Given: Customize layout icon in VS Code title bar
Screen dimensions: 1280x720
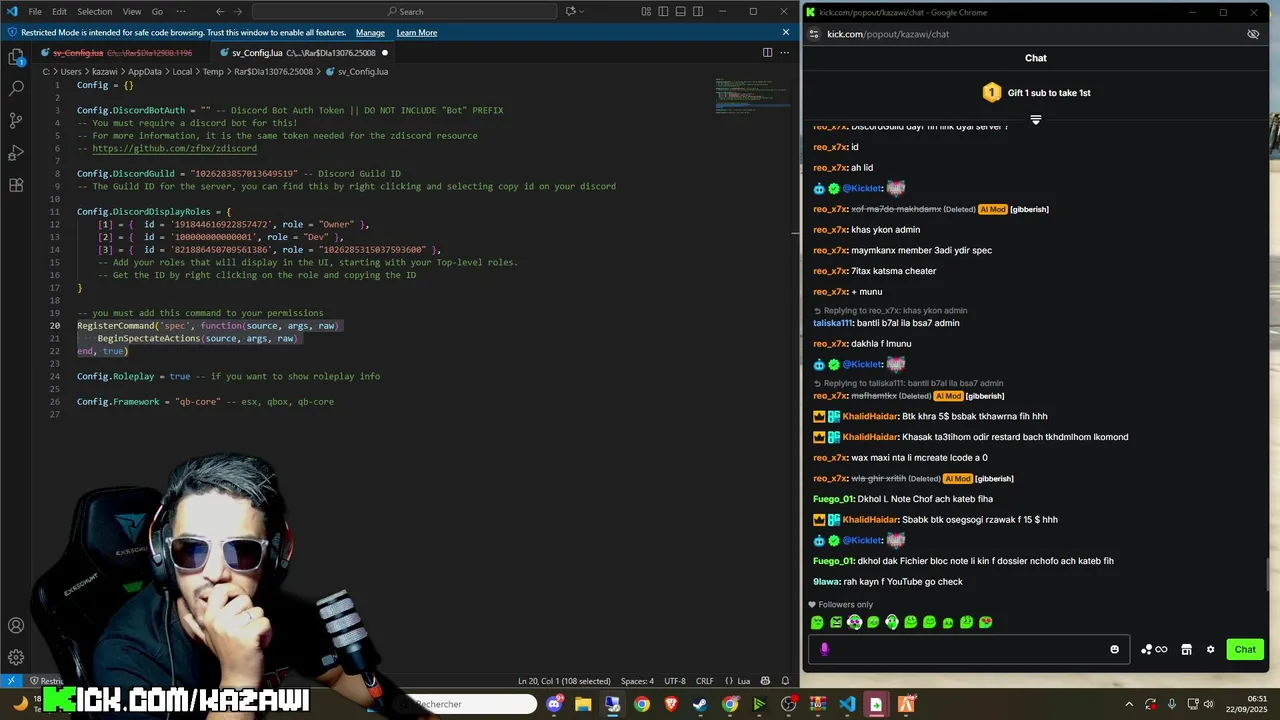Looking at the screenshot, I should pyautogui.click(x=647, y=11).
